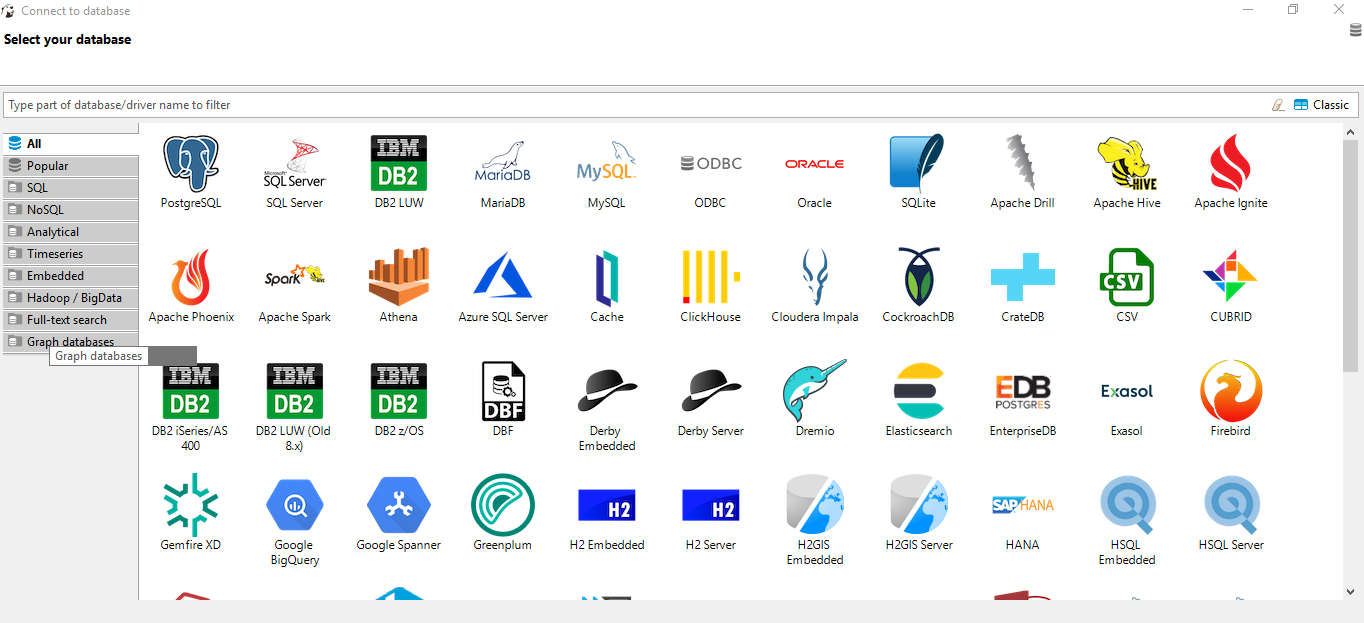Switch to the Graph databases category
Viewport: 1364px width, 623px height.
click(71, 342)
